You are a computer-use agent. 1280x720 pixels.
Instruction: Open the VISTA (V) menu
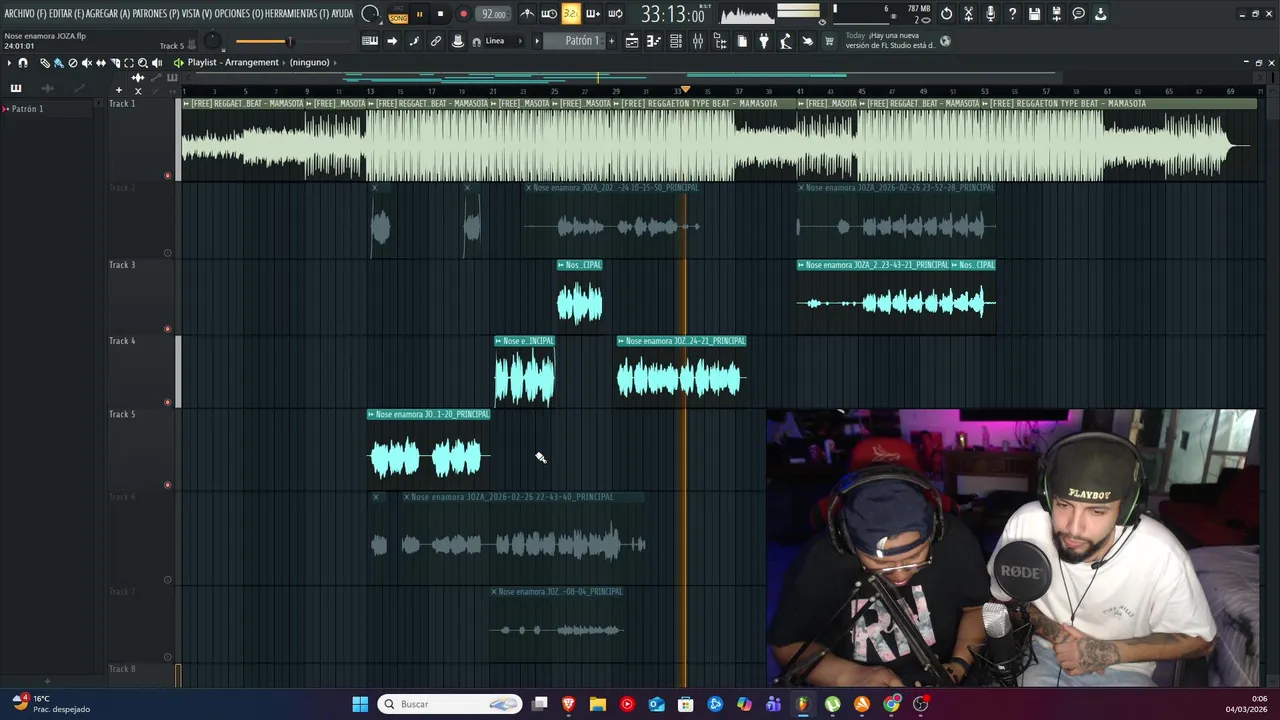pos(197,14)
